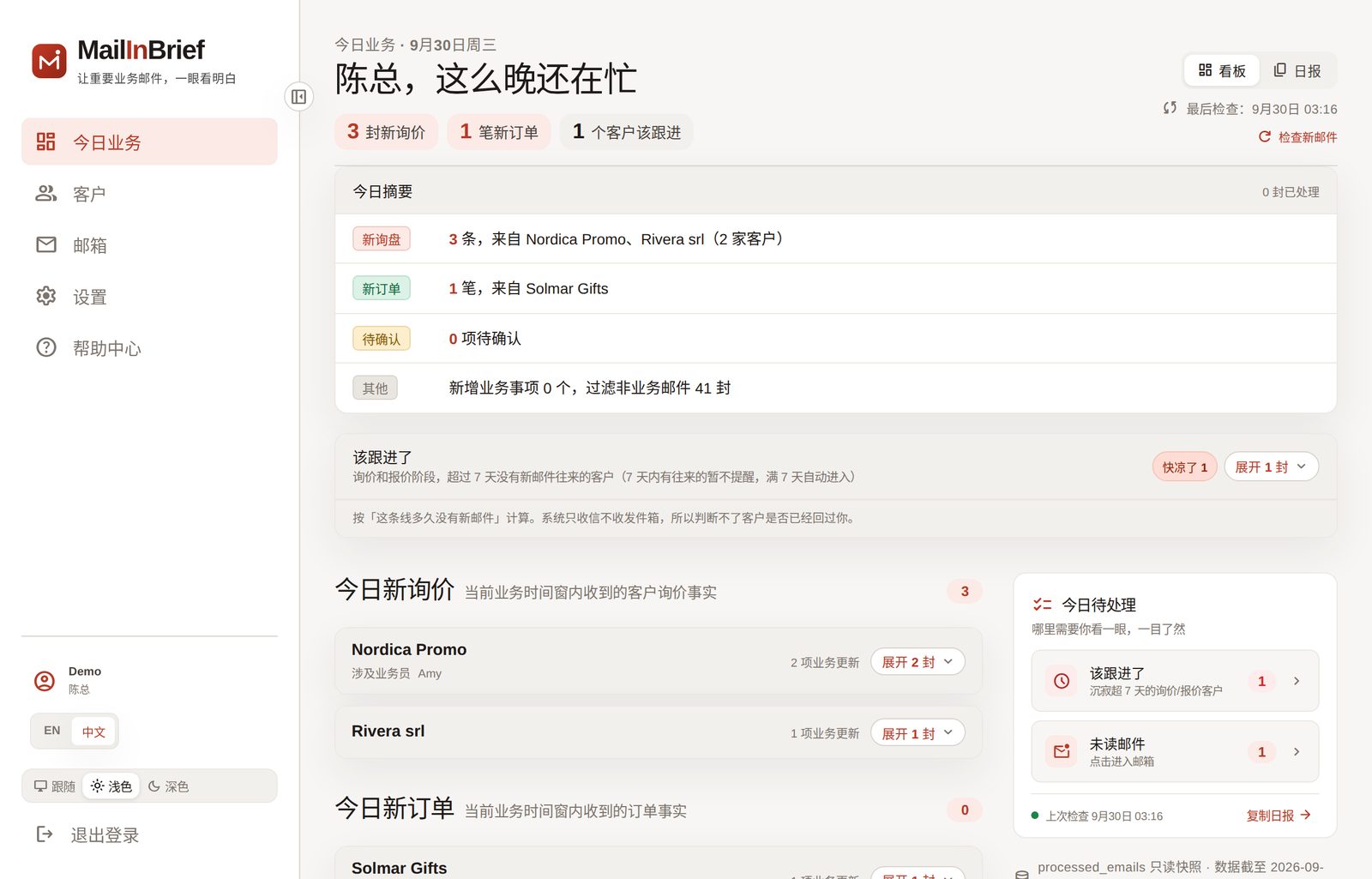The image size is (1372, 879).
Task: Open the 邮箱 sidebar page
Action: tap(149, 245)
